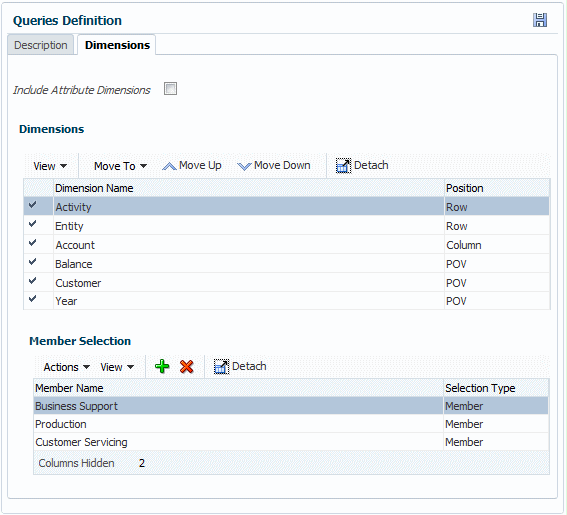The height and width of the screenshot is (515, 567).
Task: Click the Selection Type column header
Action: pos(496,388)
